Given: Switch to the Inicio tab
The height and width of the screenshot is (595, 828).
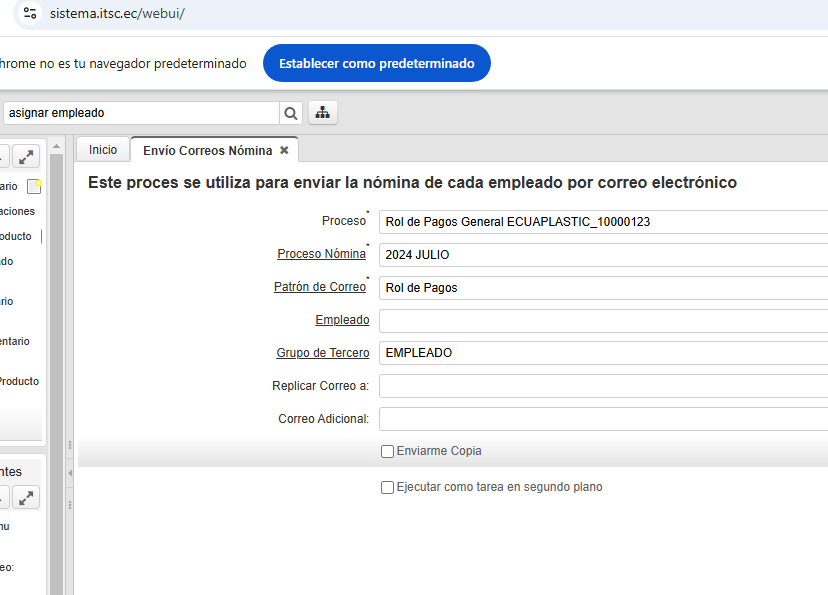Looking at the screenshot, I should (103, 150).
